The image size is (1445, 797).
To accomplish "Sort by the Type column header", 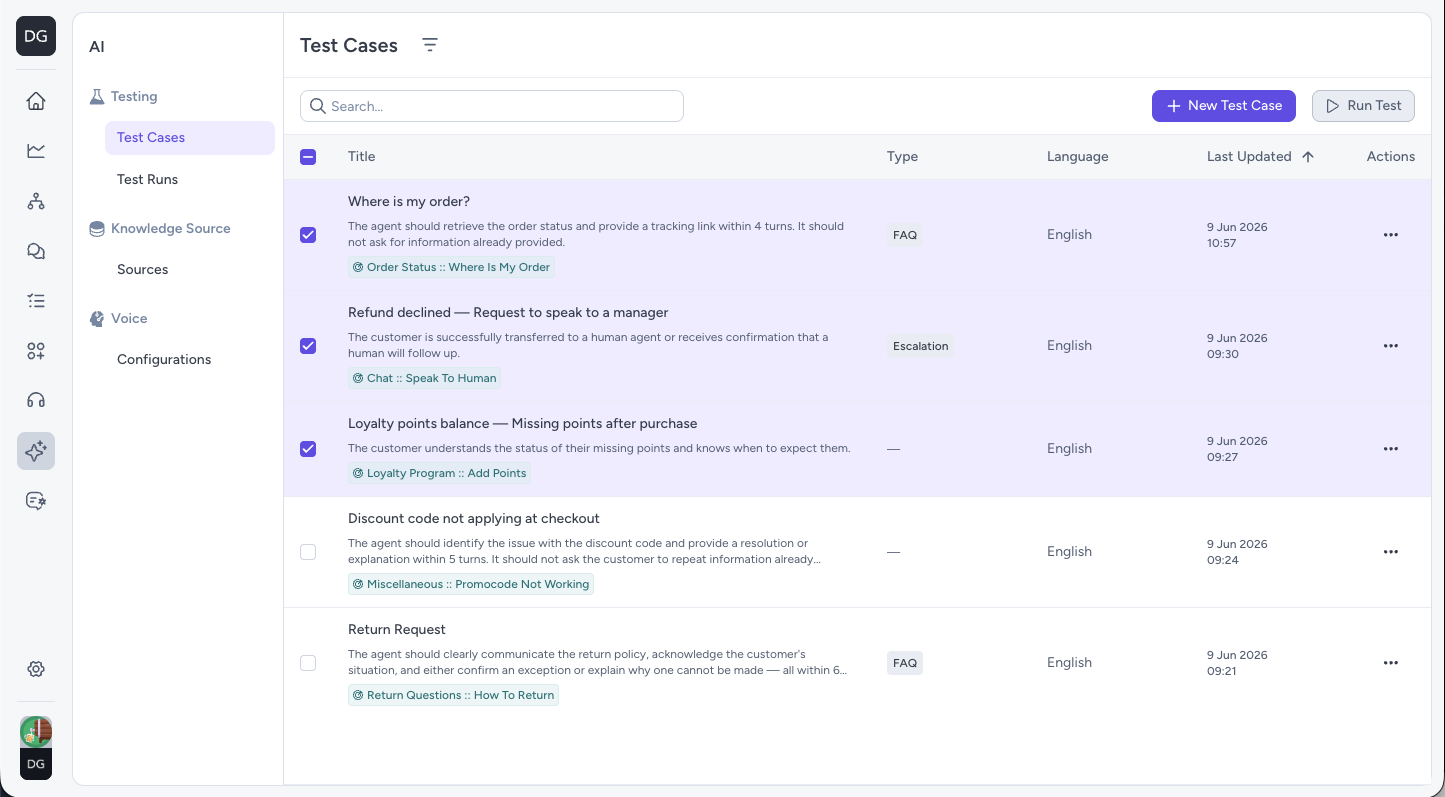I will (x=902, y=157).
